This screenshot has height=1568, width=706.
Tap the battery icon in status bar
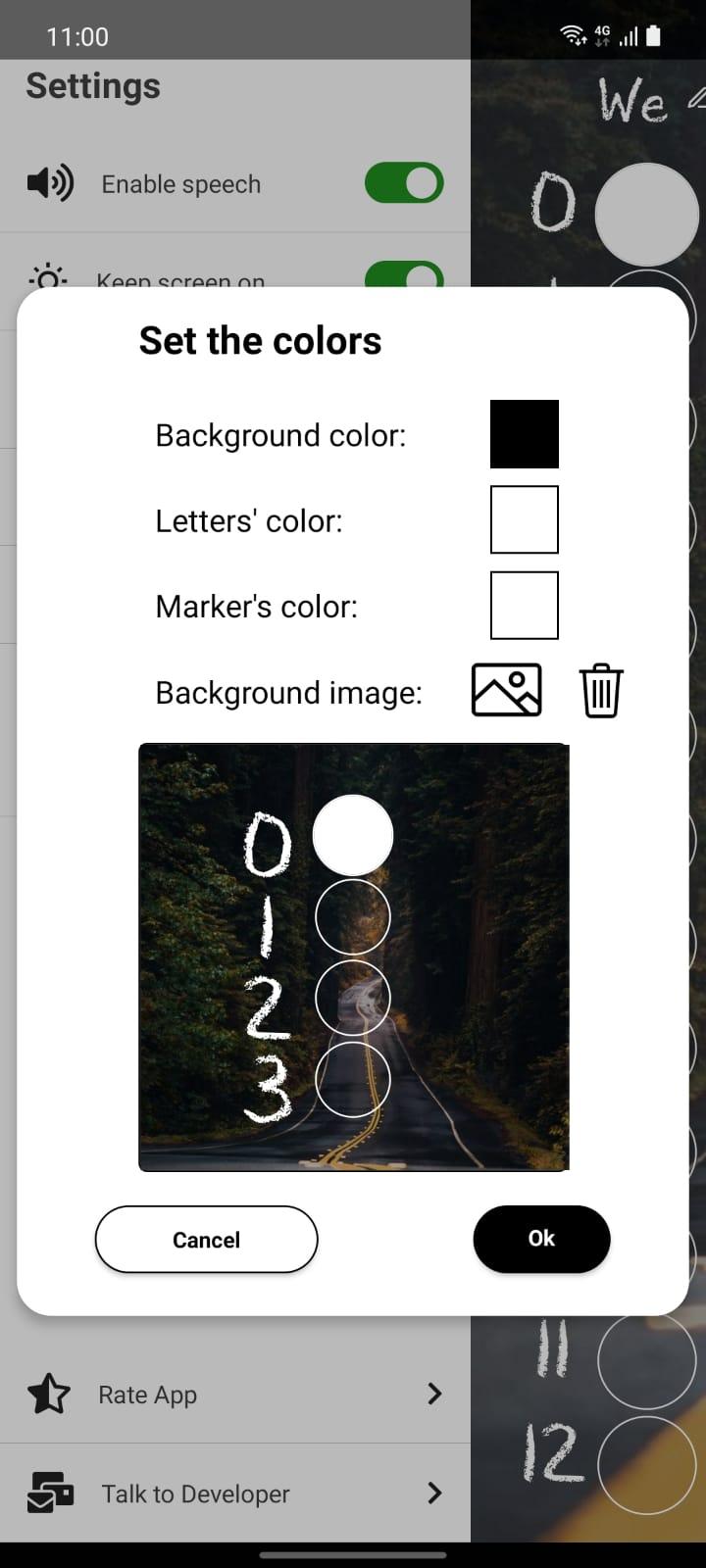tap(653, 36)
